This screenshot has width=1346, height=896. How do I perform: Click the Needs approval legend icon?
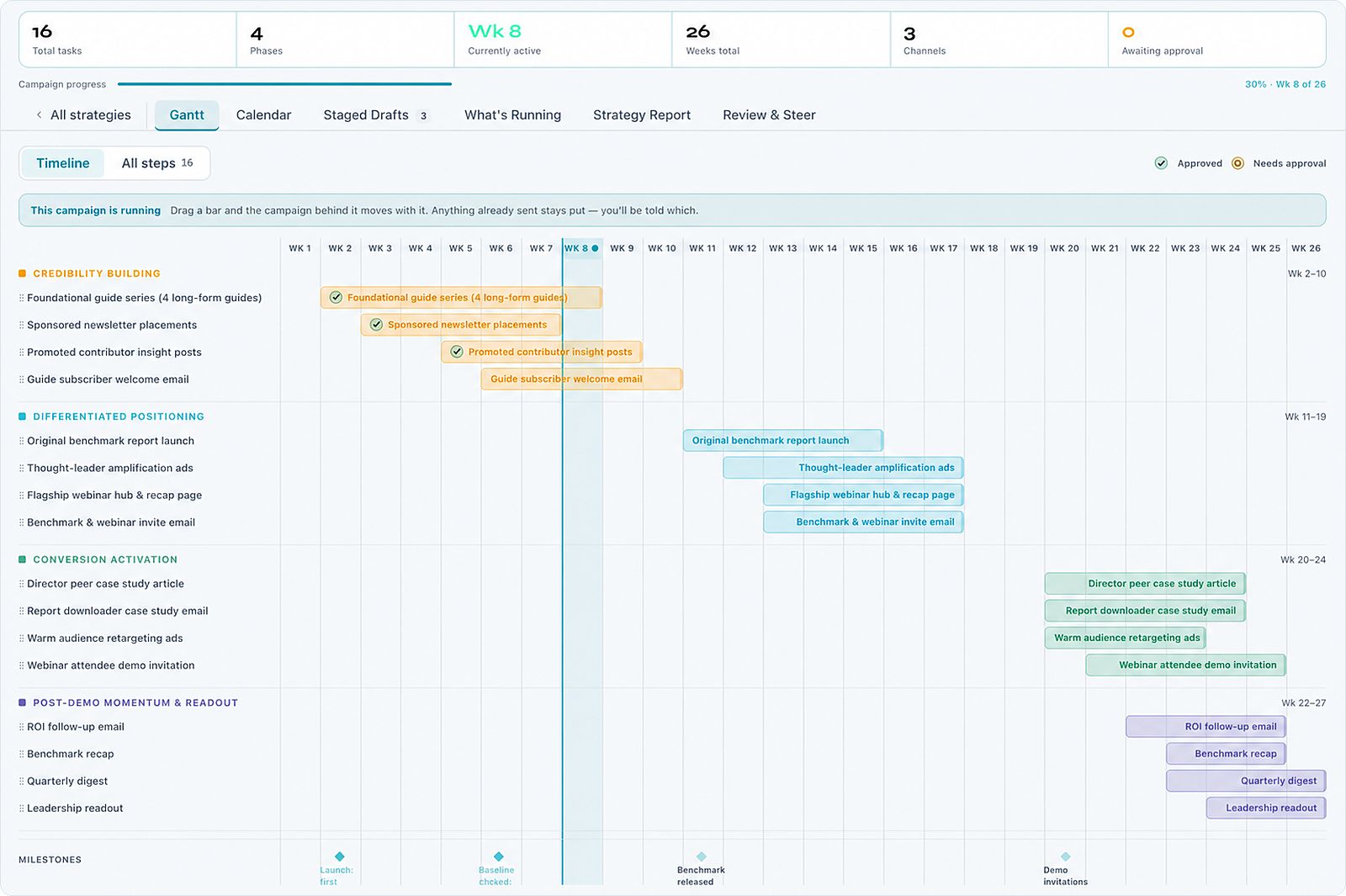pos(1237,163)
